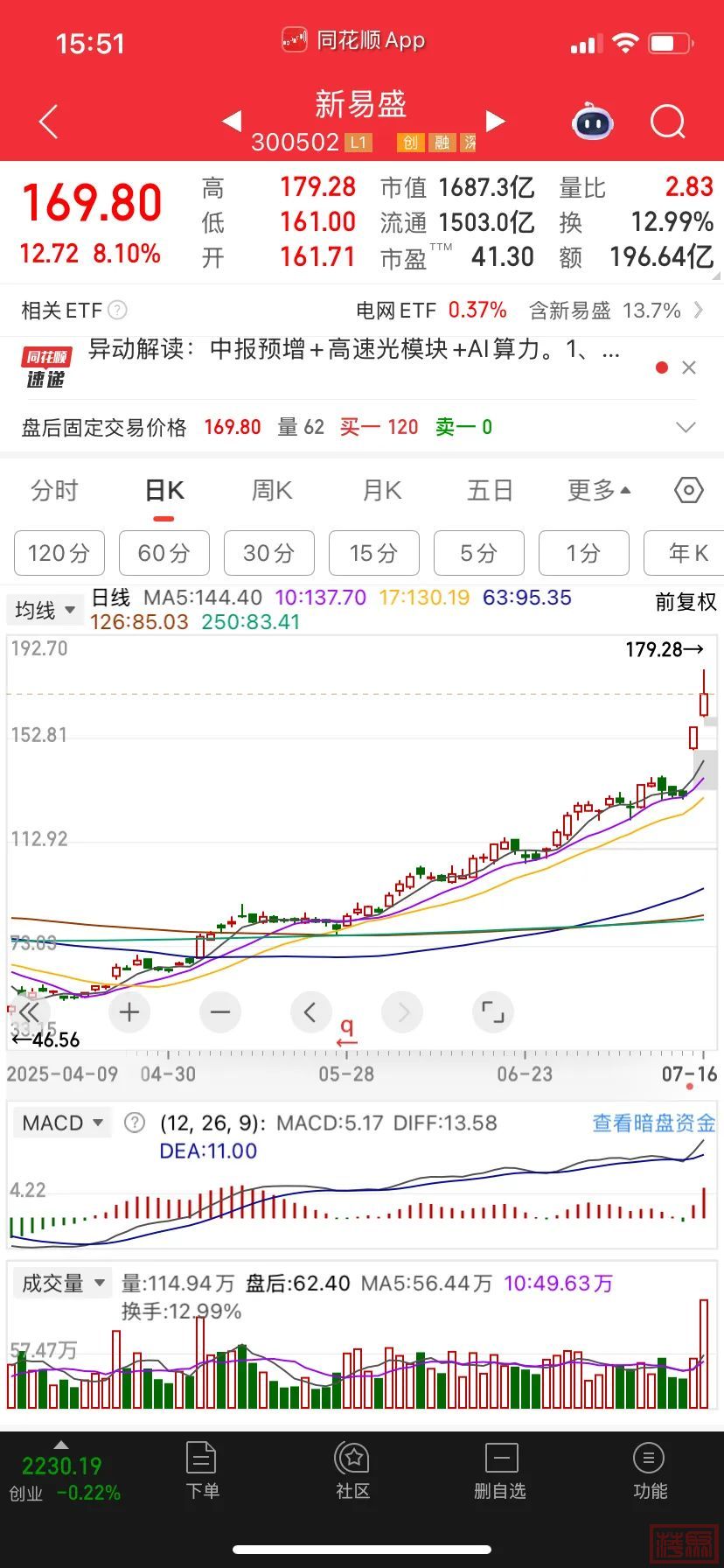Image resolution: width=724 pixels, height=1568 pixels.
Task: Open 查看暗盘资金 link
Action: [653, 1123]
